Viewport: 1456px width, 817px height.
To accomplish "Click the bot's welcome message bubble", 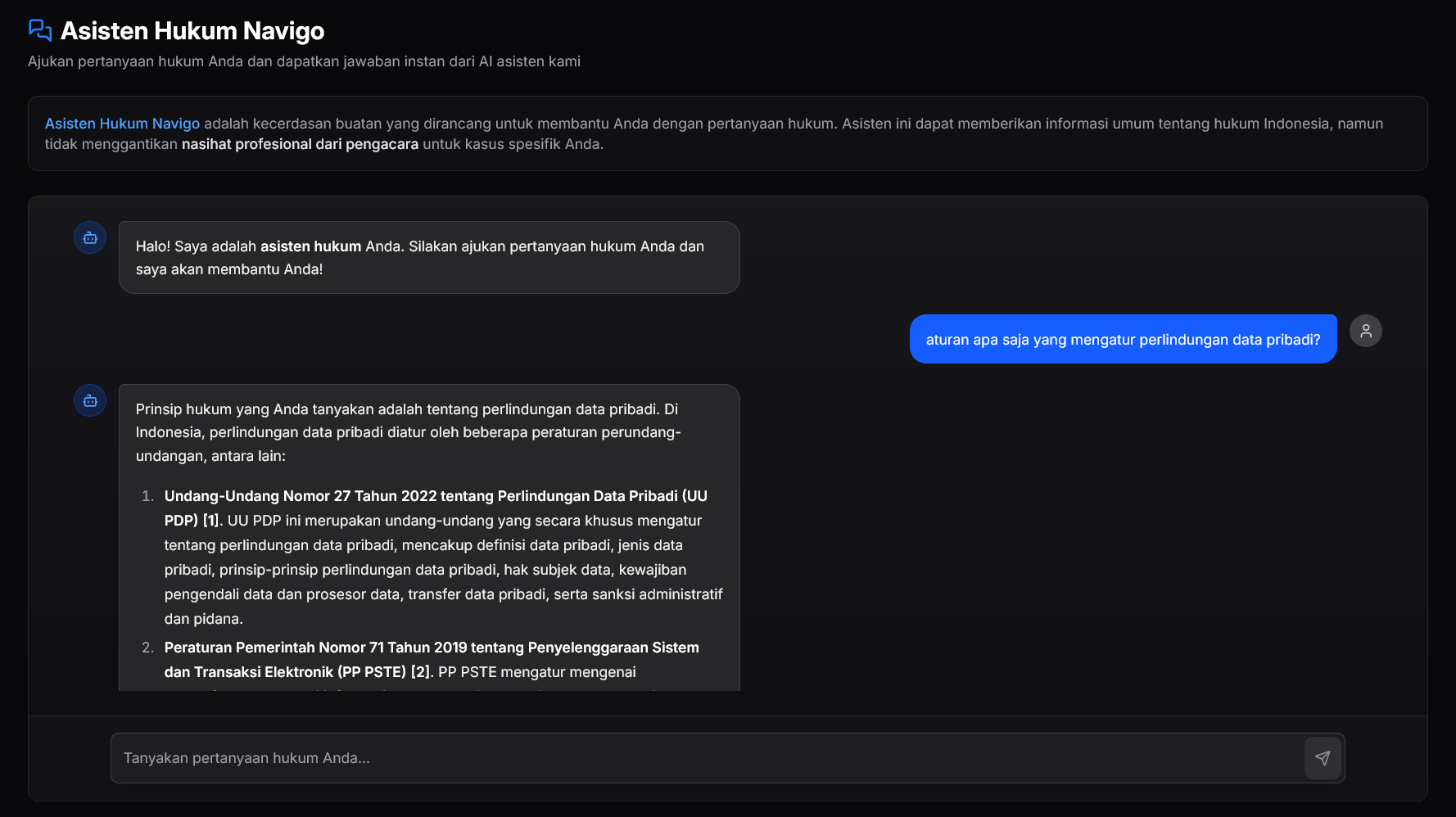I will click(429, 257).
